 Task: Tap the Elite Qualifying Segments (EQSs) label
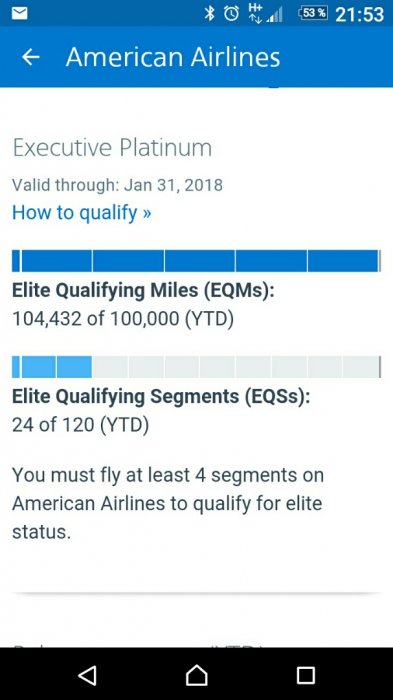pyautogui.click(x=161, y=396)
